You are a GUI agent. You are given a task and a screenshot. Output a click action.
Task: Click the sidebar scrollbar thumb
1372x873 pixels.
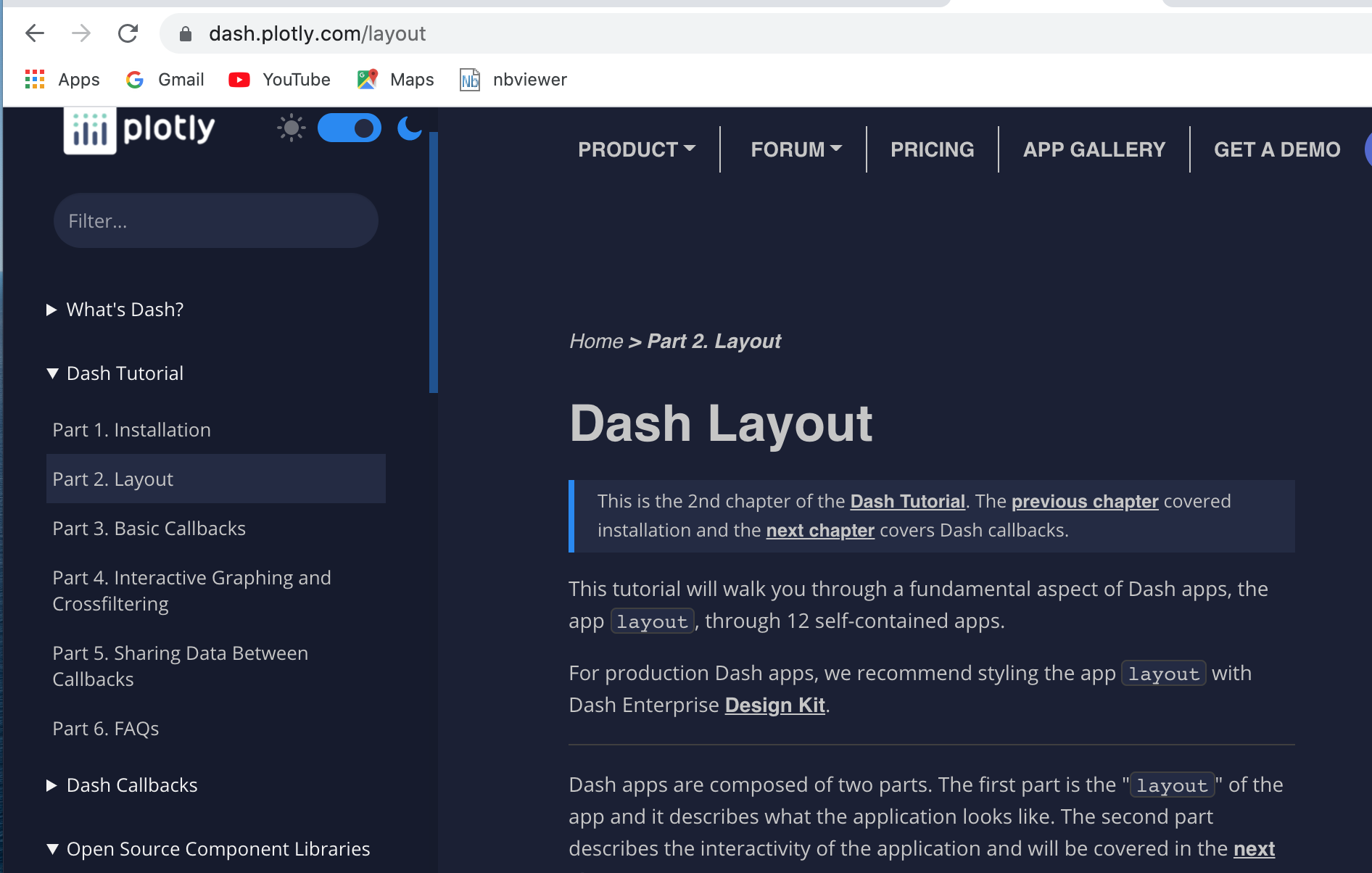tap(434, 262)
